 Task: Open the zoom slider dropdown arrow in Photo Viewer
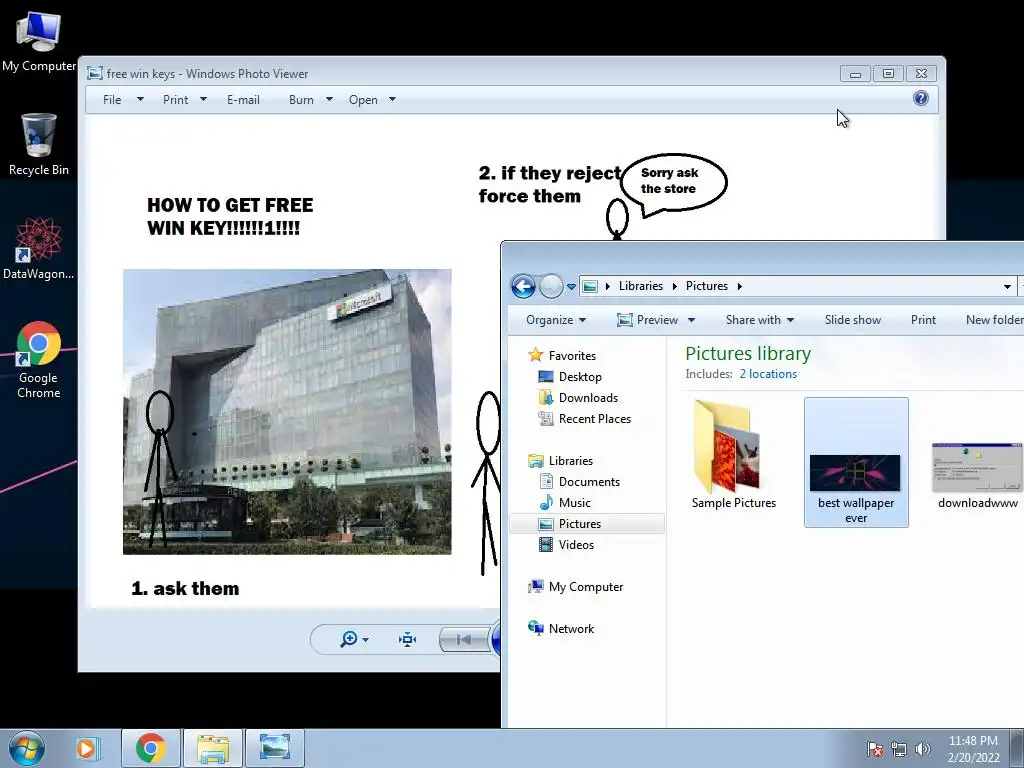coord(365,640)
